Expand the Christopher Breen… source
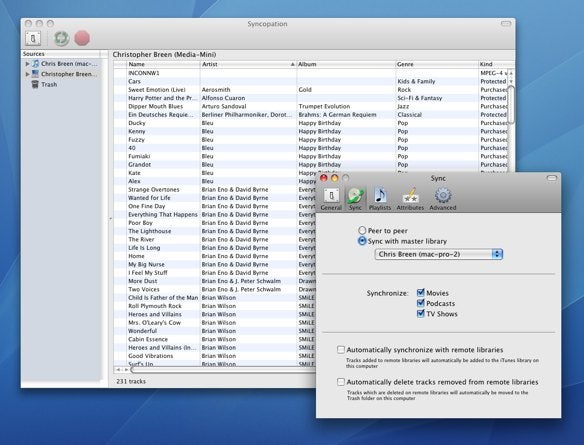This screenshot has height=445, width=584. click(27, 74)
